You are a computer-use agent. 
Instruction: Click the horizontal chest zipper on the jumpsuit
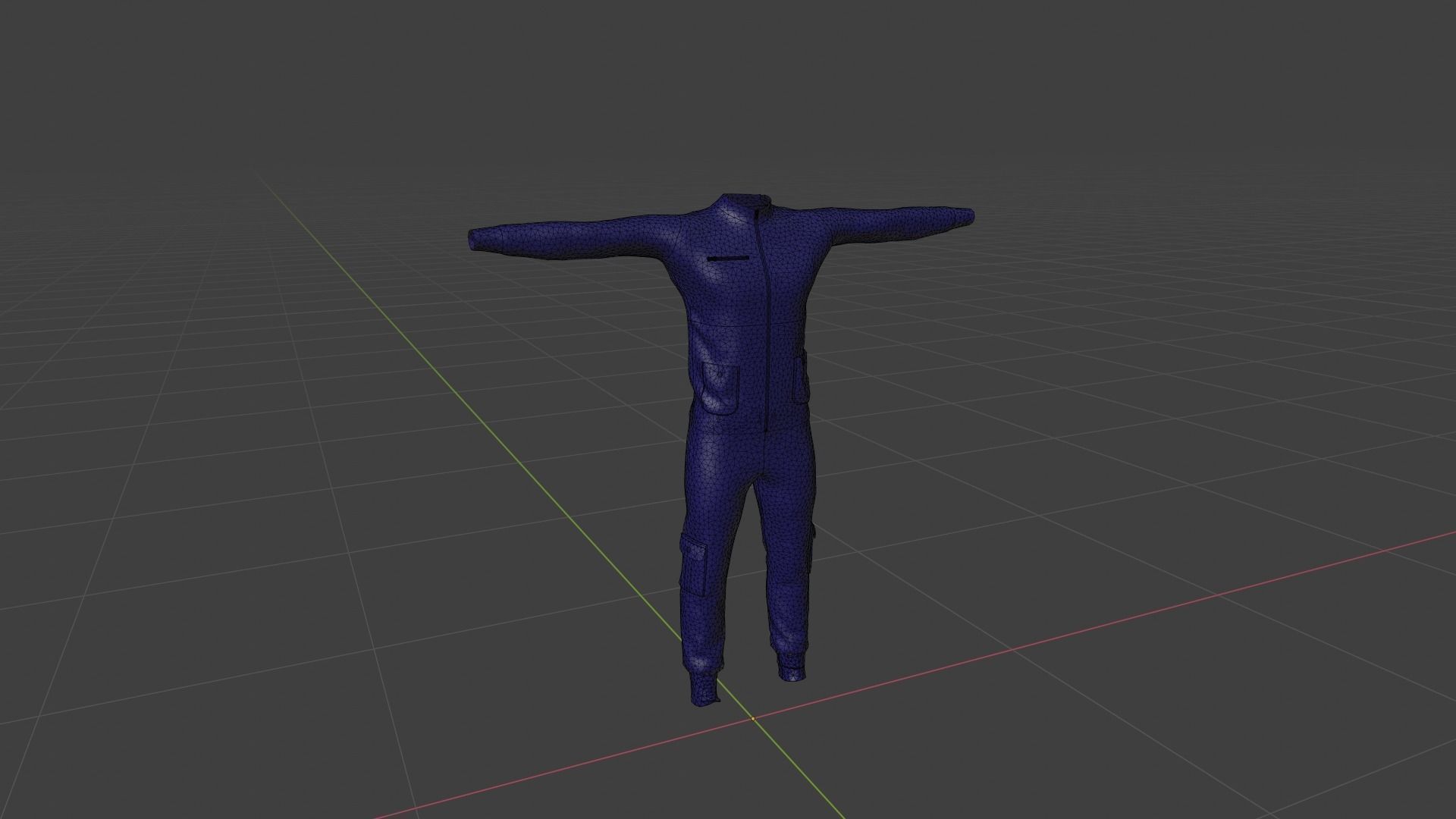(728, 259)
